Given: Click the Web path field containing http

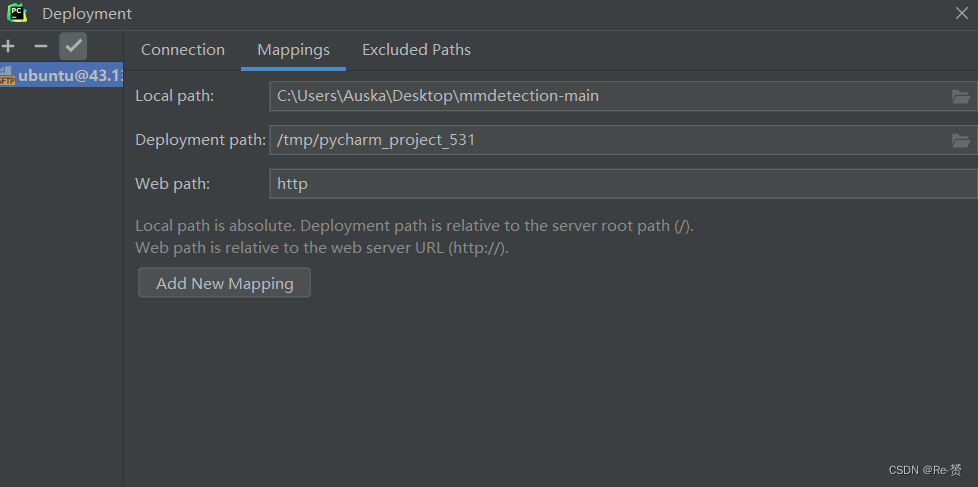Looking at the screenshot, I should [620, 184].
